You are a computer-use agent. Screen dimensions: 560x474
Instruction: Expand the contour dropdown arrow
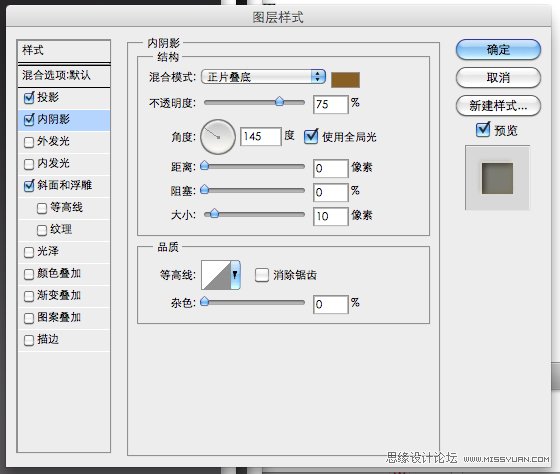(235, 275)
